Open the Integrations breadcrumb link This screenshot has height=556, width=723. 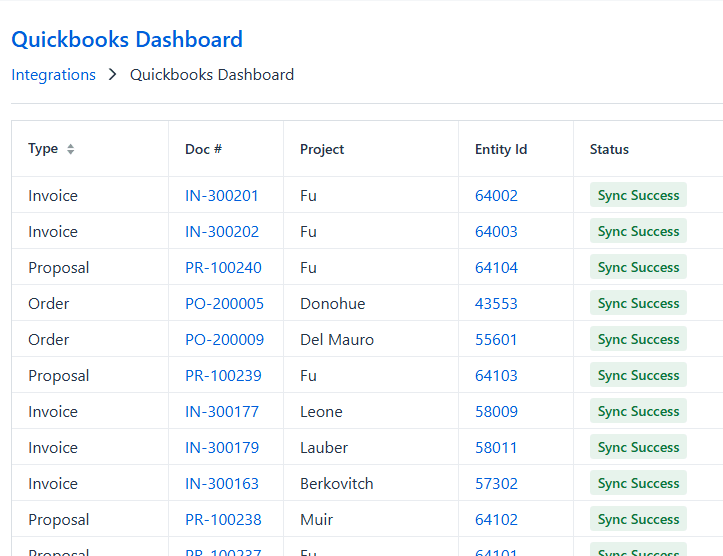53,75
